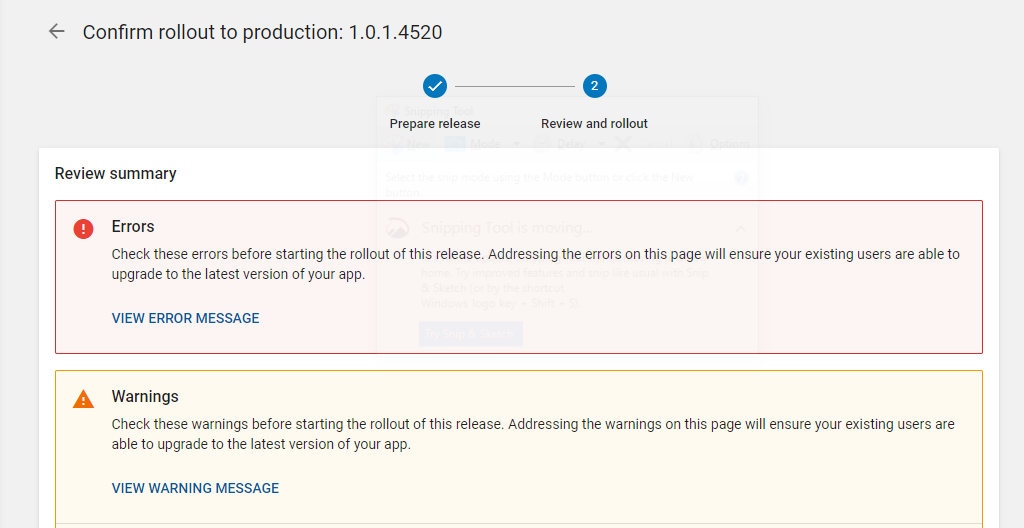Viewport: 1024px width, 528px height.
Task: Click the orange warning triangle icon
Action: 83,399
